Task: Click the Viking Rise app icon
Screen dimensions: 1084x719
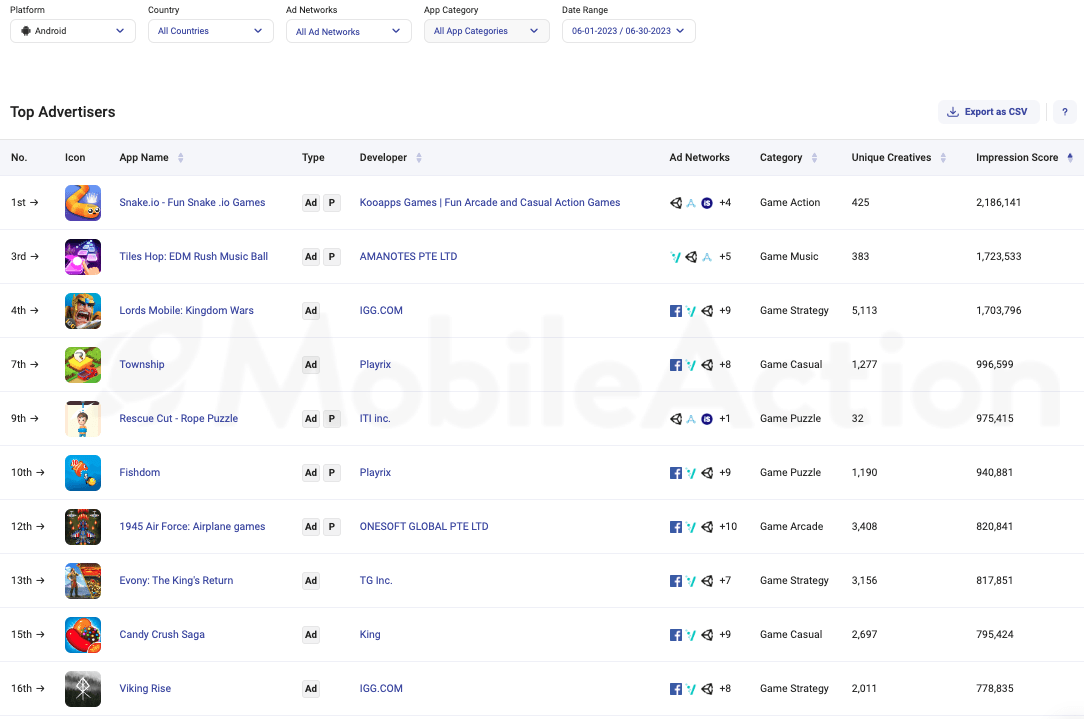Action: click(x=83, y=688)
